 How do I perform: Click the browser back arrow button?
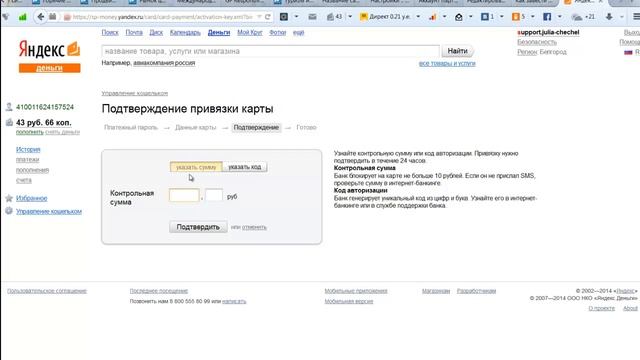[x=40, y=17]
